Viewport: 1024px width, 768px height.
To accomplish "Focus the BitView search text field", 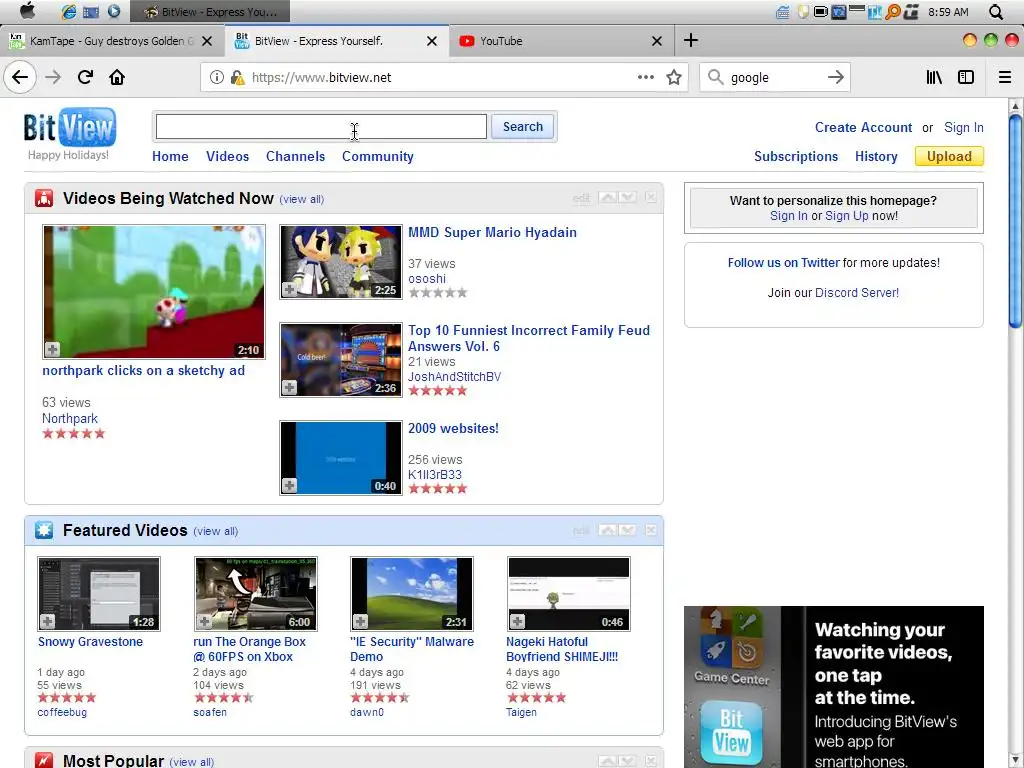I will [321, 127].
